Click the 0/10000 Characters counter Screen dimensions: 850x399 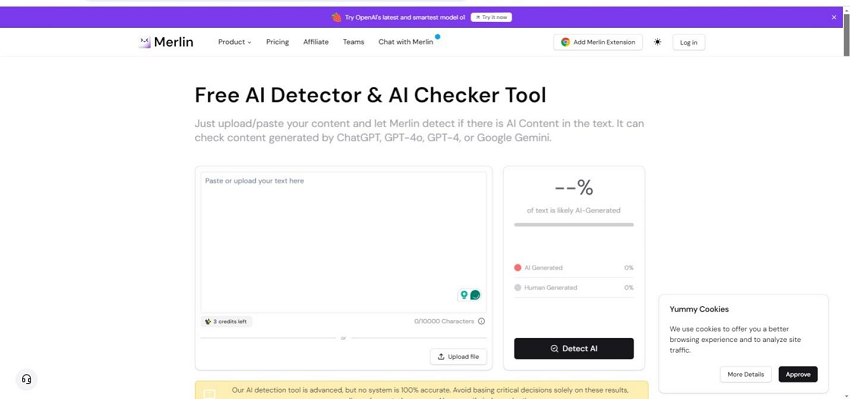(x=444, y=321)
